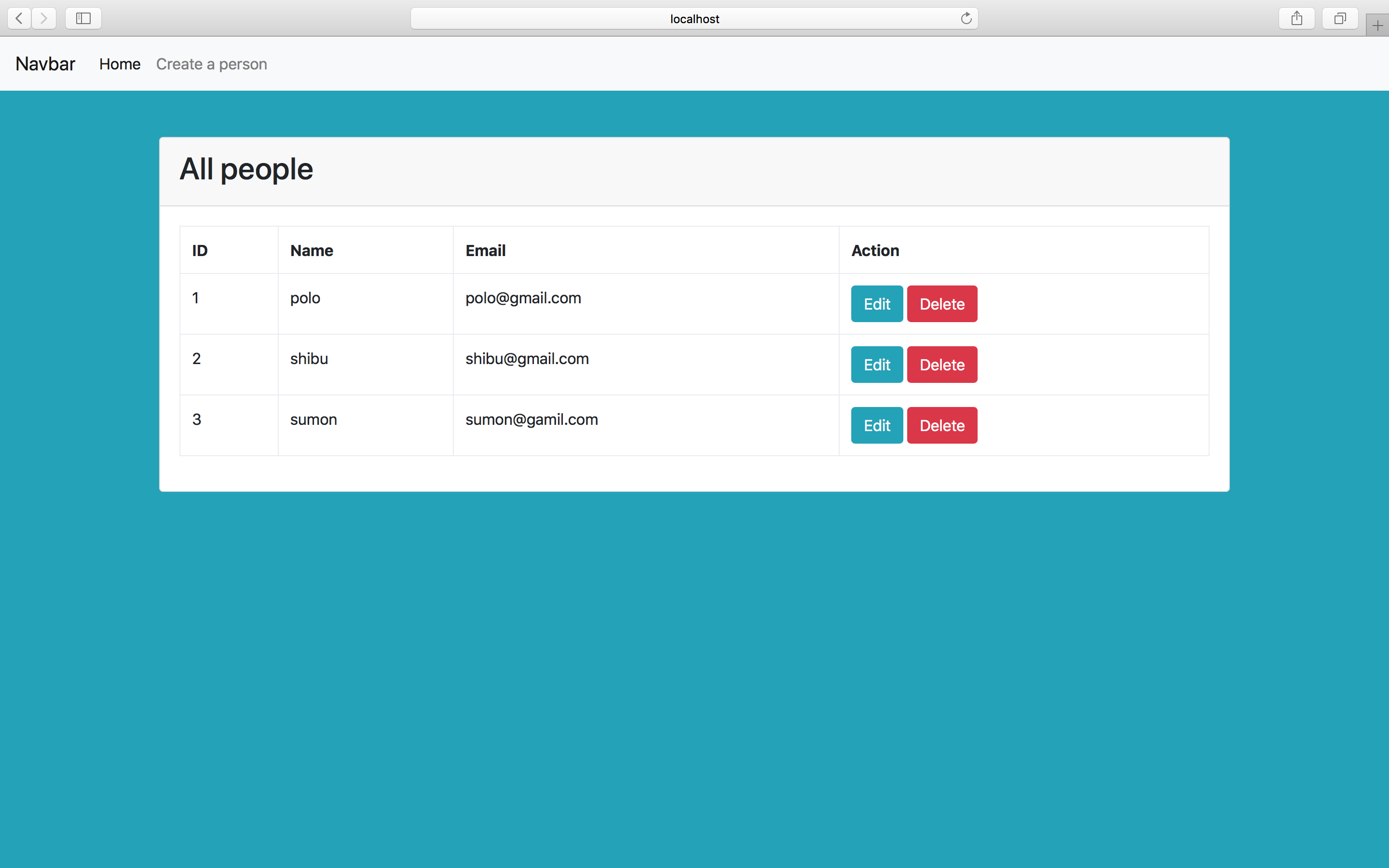Viewport: 1389px width, 868px height.
Task: Delete the shibu entry
Action: [x=941, y=365]
